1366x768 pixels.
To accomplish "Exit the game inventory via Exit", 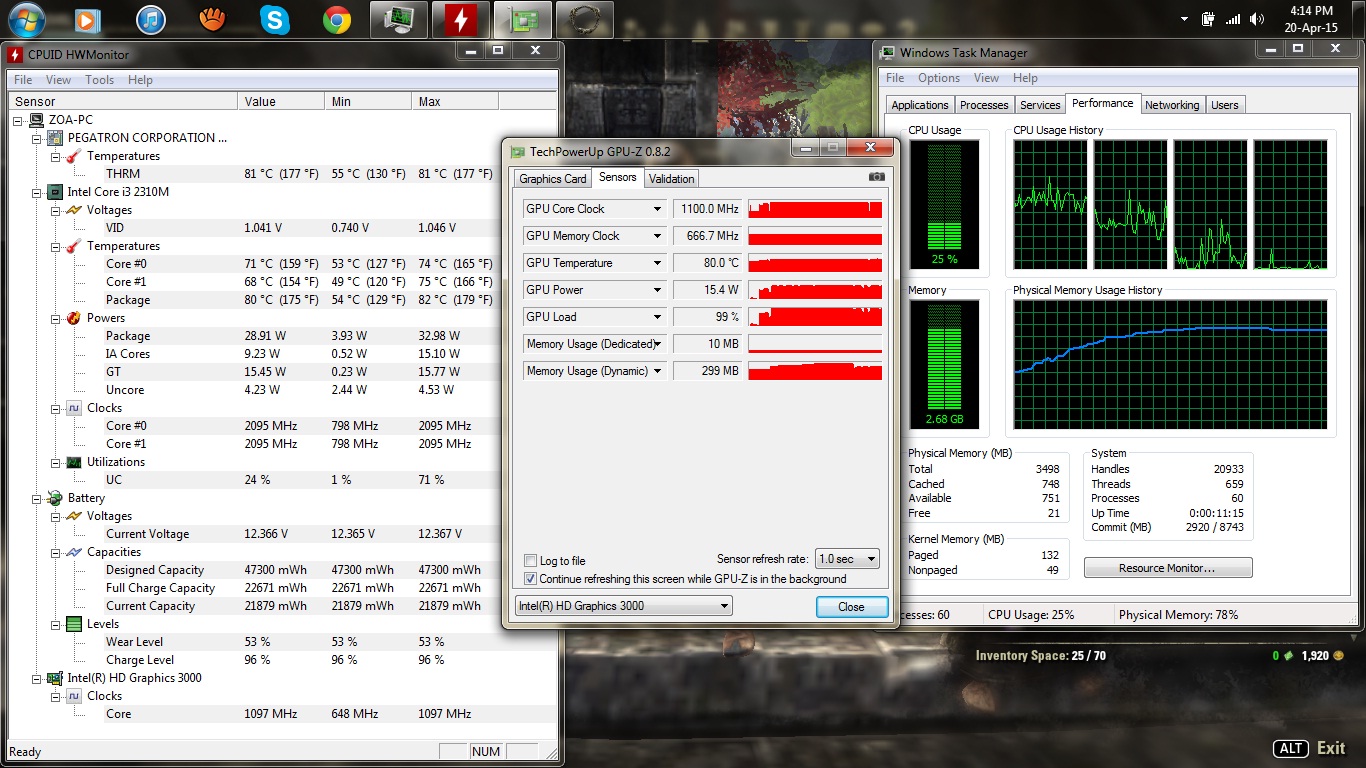I will (1331, 748).
